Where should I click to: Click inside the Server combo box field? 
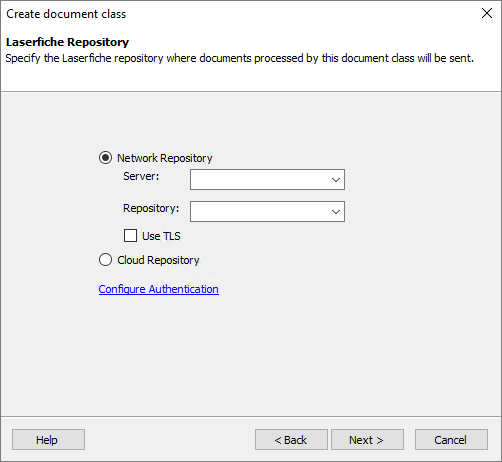267,180
